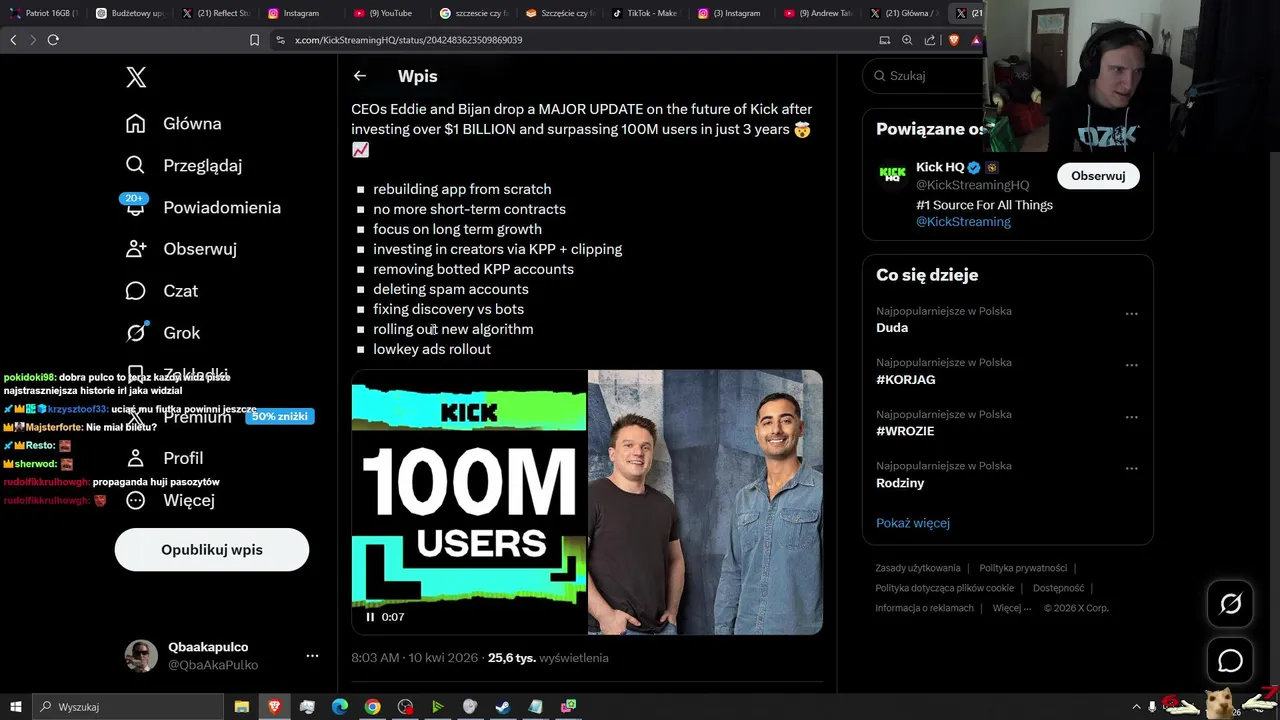Click back arrow next to Wpis

360,76
